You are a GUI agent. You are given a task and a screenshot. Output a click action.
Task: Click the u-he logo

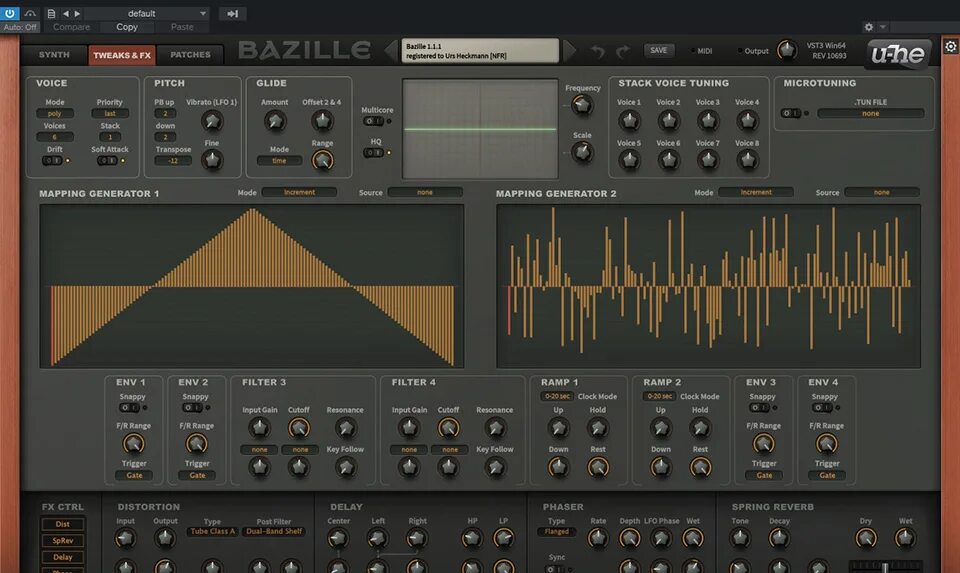point(898,54)
